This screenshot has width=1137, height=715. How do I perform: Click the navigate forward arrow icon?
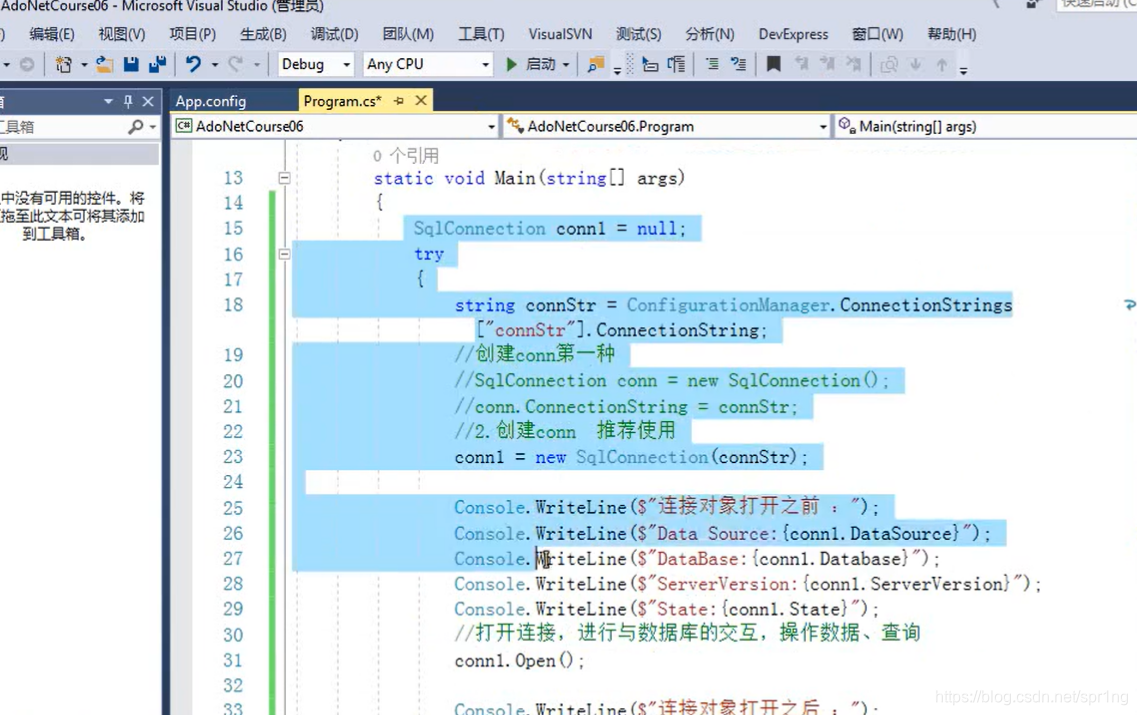click(x=27, y=65)
